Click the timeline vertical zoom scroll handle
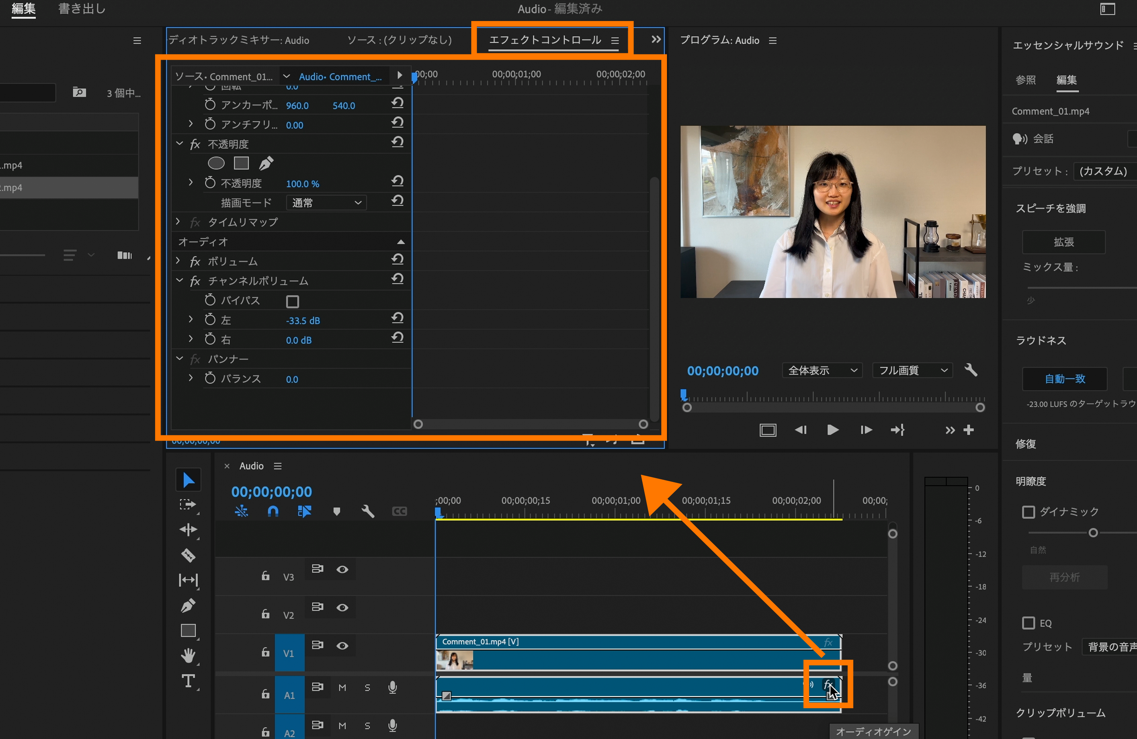This screenshot has height=739, width=1137. click(893, 534)
